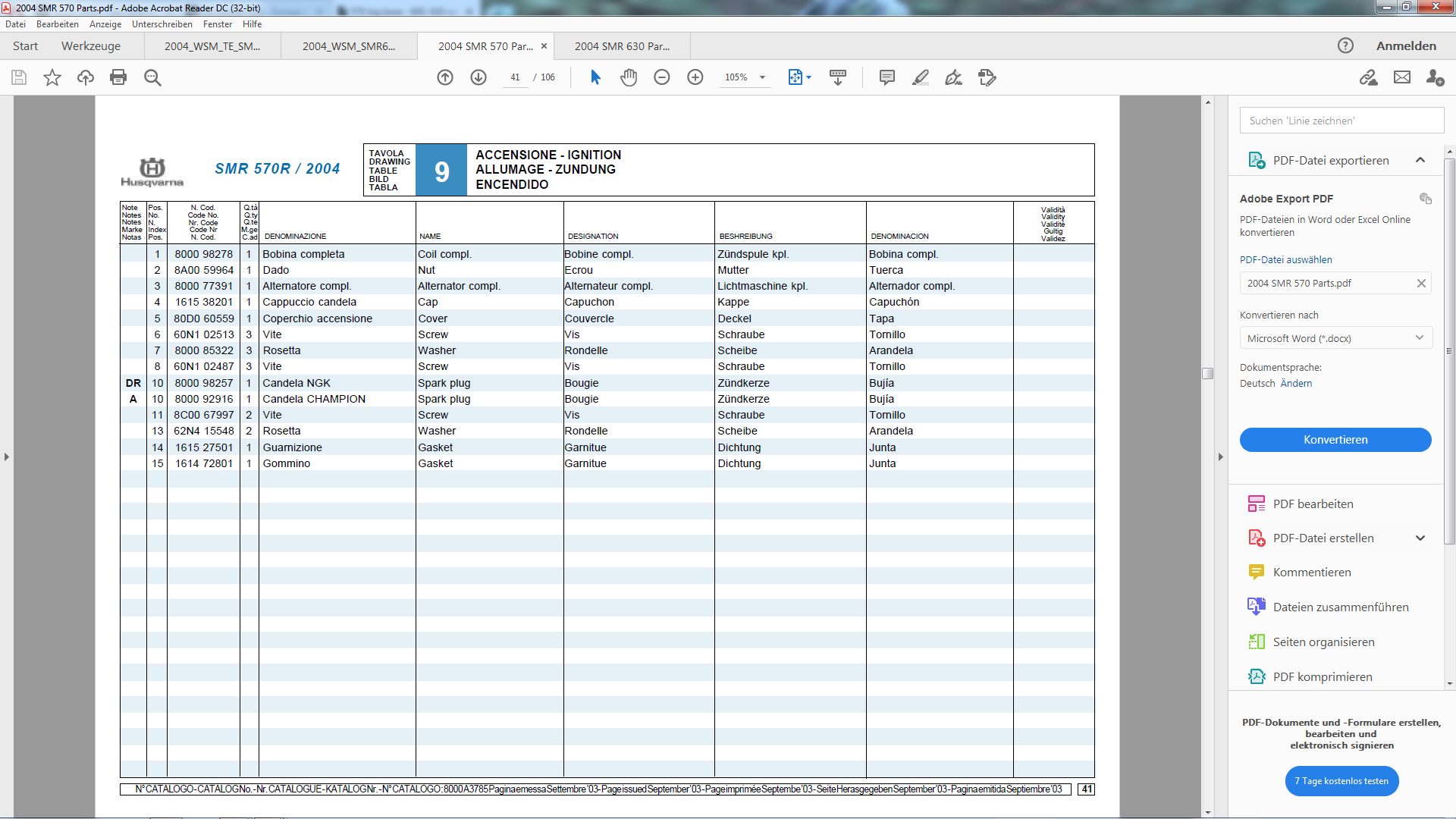This screenshot has width=1456, height=819.
Task: Open the Anzeige menu
Action: (105, 24)
